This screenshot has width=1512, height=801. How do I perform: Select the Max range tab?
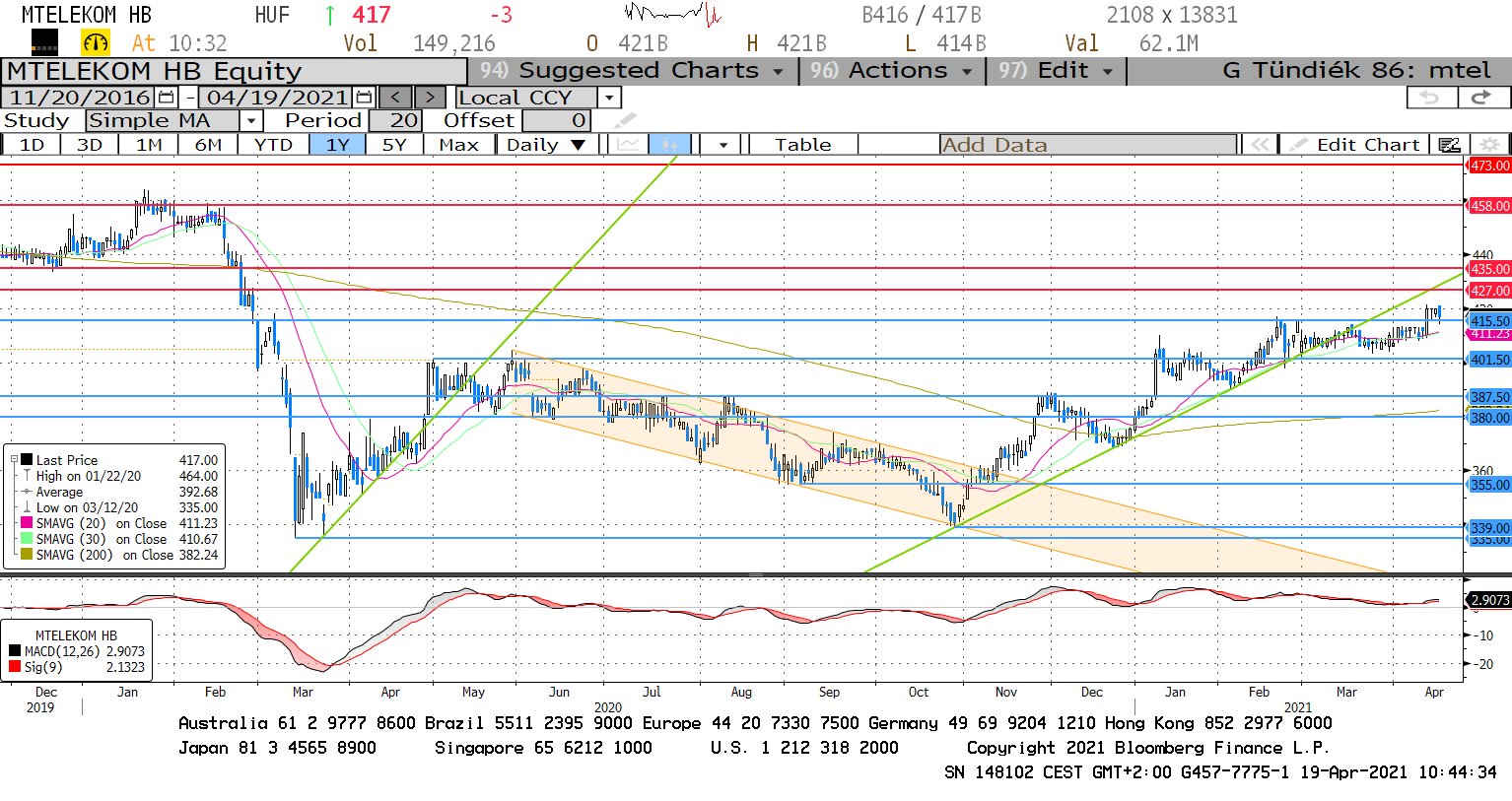458,145
